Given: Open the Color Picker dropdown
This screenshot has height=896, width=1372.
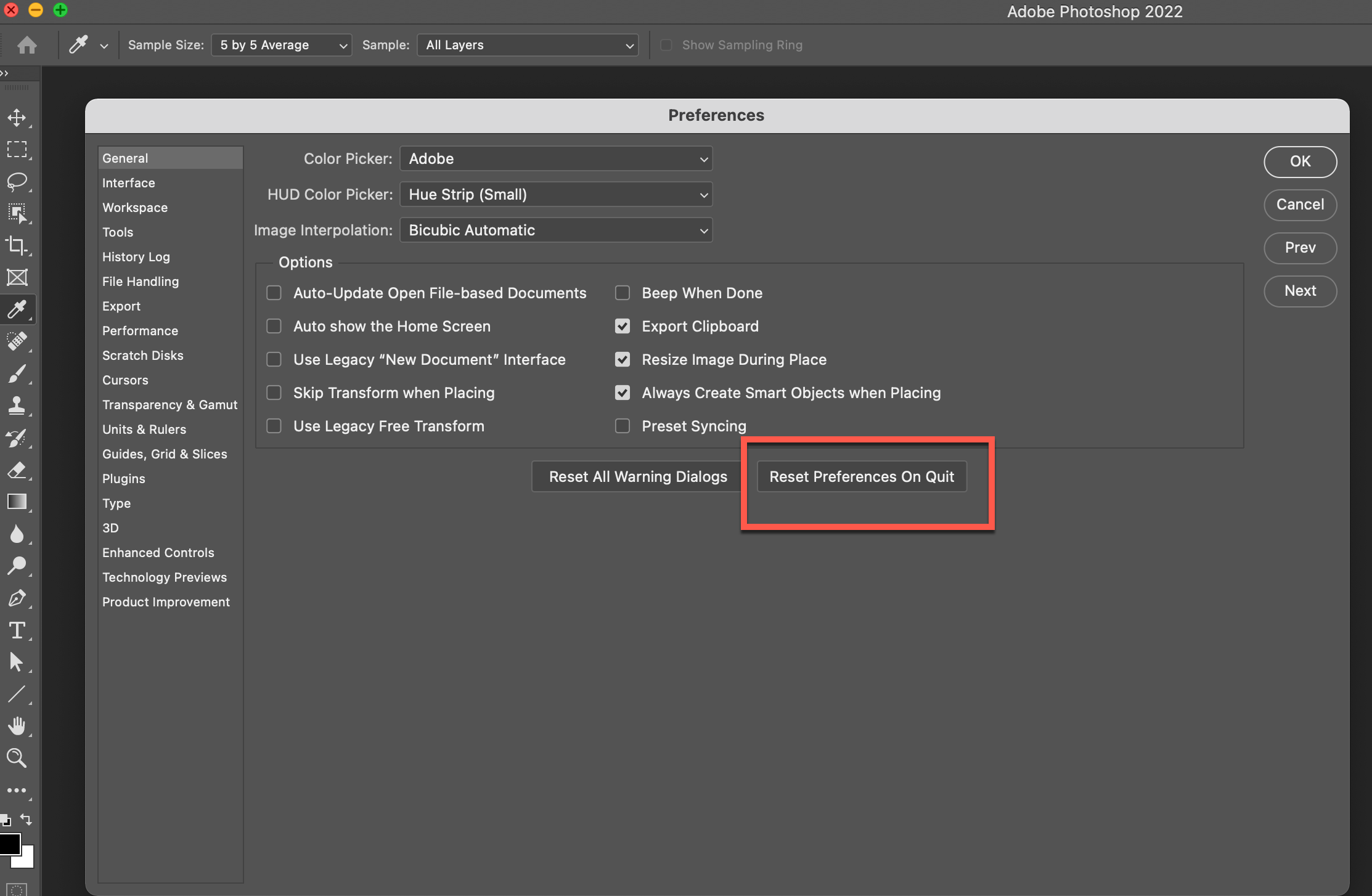Looking at the screenshot, I should pyautogui.click(x=555, y=158).
